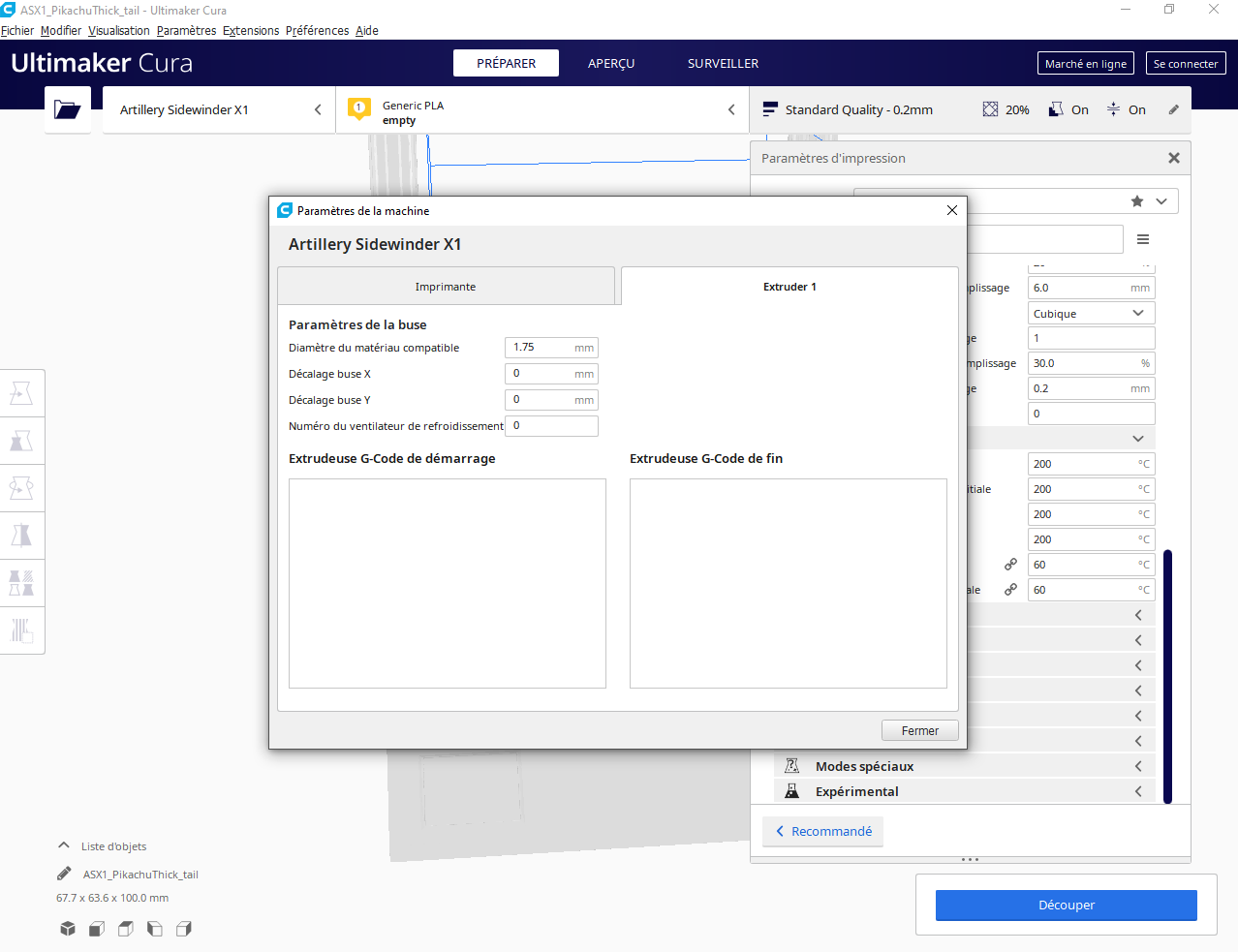Open the Modifier menu
The width and height of the screenshot is (1238, 952).
pyautogui.click(x=61, y=31)
